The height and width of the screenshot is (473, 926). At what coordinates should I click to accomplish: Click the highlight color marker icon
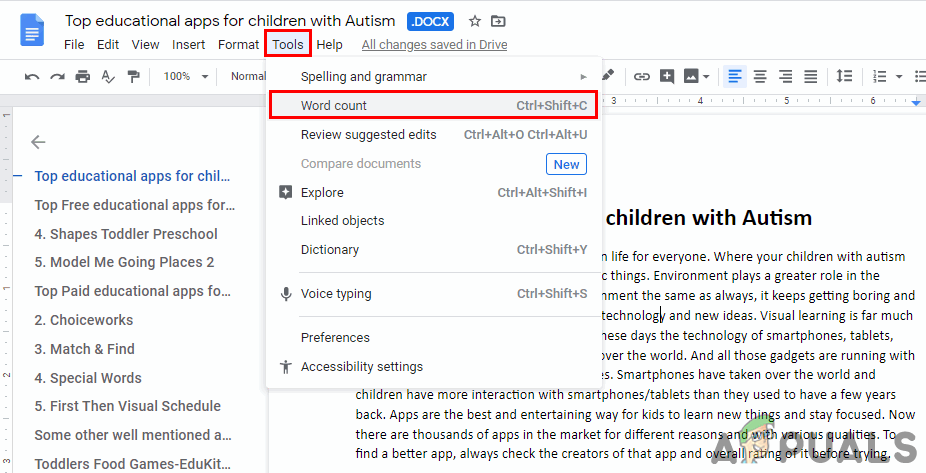click(608, 75)
